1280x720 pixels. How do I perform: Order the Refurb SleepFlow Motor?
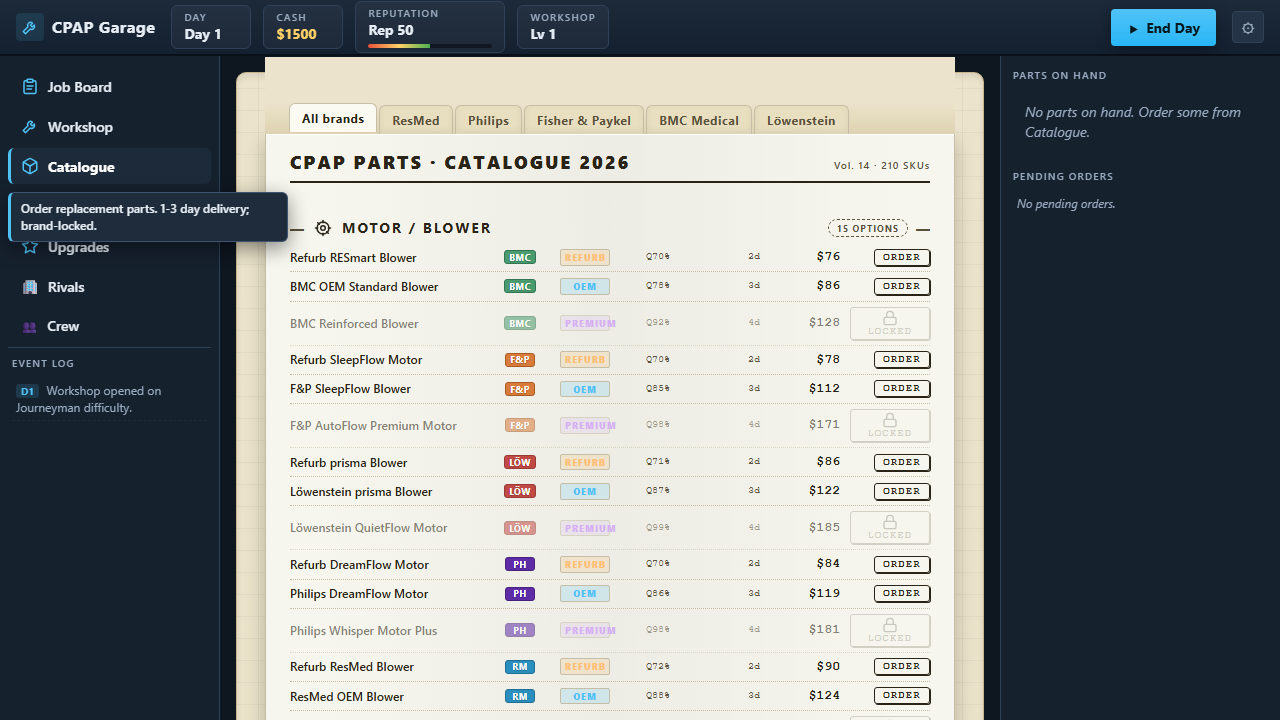click(902, 359)
